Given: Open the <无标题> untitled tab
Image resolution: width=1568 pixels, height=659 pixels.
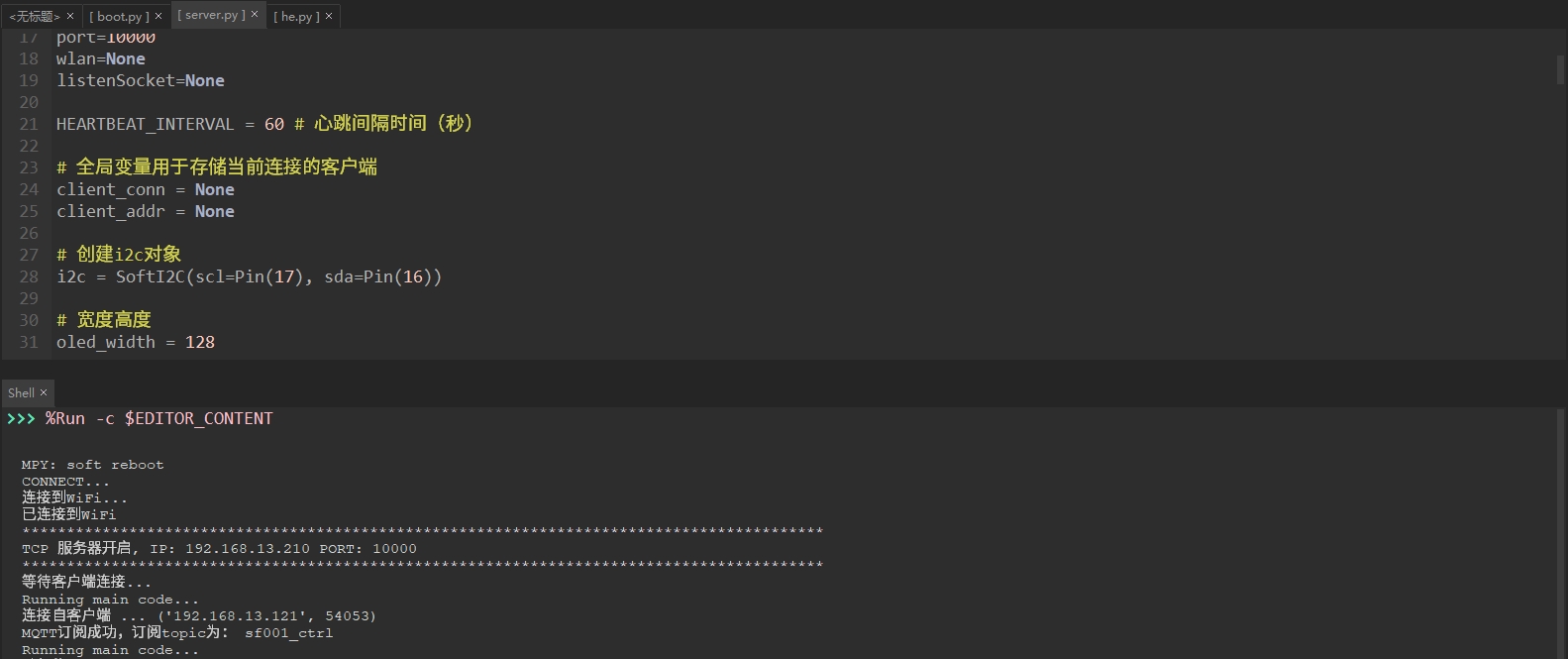Looking at the screenshot, I should tap(35, 16).
